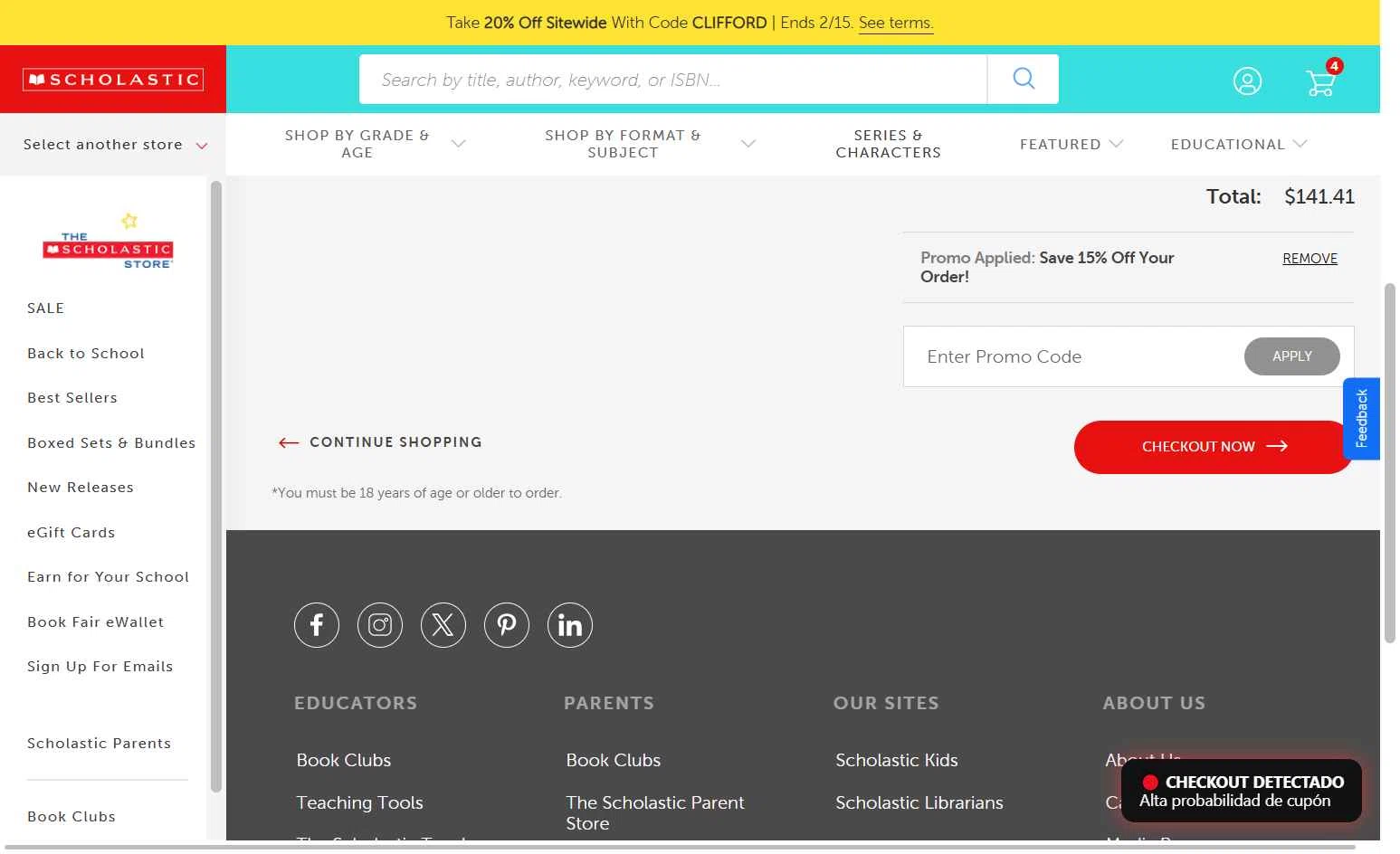Open Series & Characters menu
Screen dimensions: 1400x854
pos(888,144)
